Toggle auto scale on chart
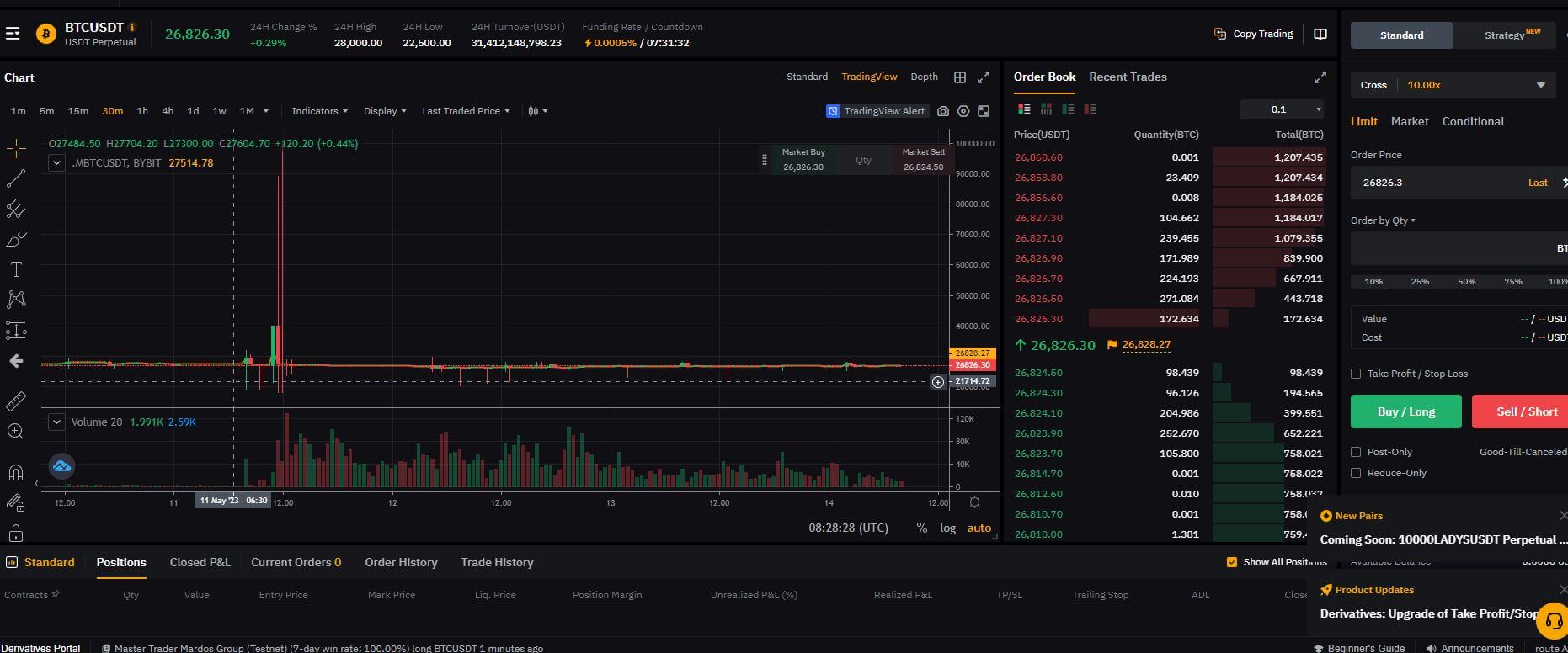The image size is (1568, 653). tap(979, 528)
